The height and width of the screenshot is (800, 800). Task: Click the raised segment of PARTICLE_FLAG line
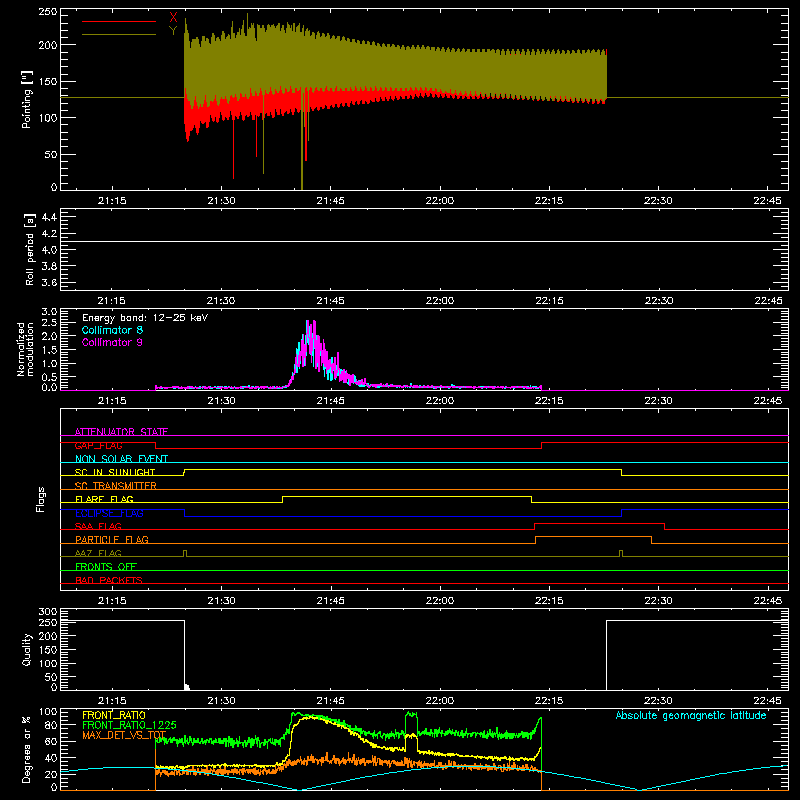point(593,537)
